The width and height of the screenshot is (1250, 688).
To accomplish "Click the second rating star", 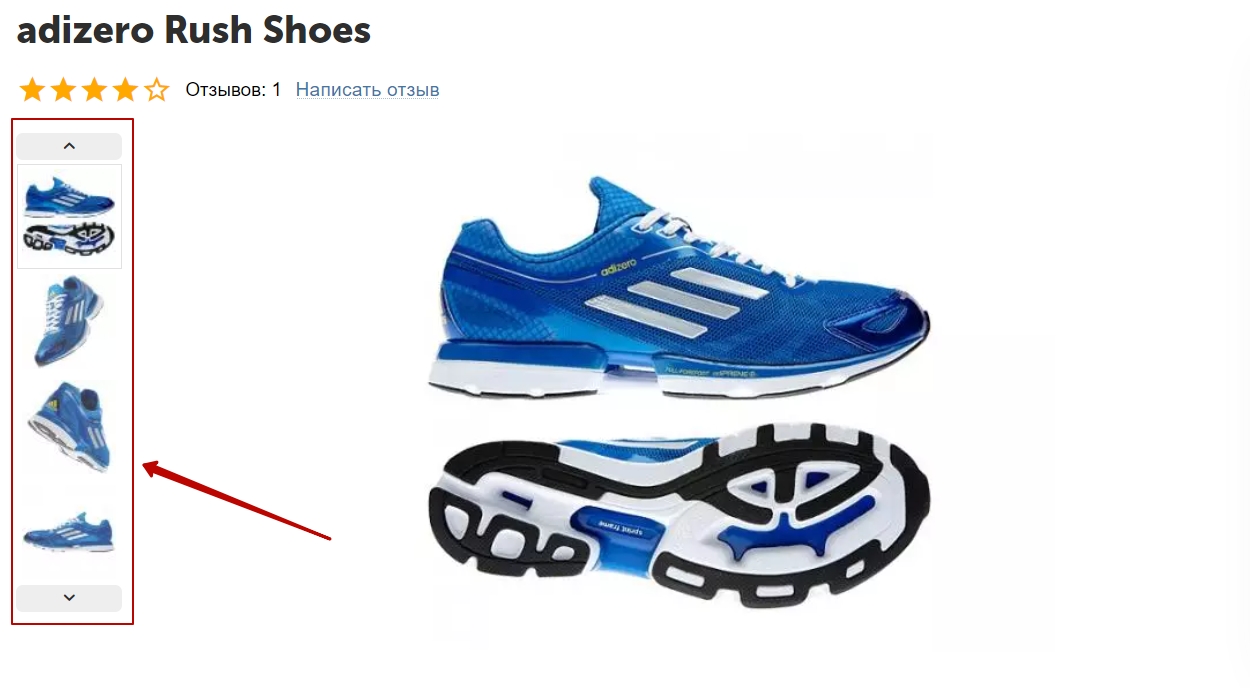I will 63,90.
